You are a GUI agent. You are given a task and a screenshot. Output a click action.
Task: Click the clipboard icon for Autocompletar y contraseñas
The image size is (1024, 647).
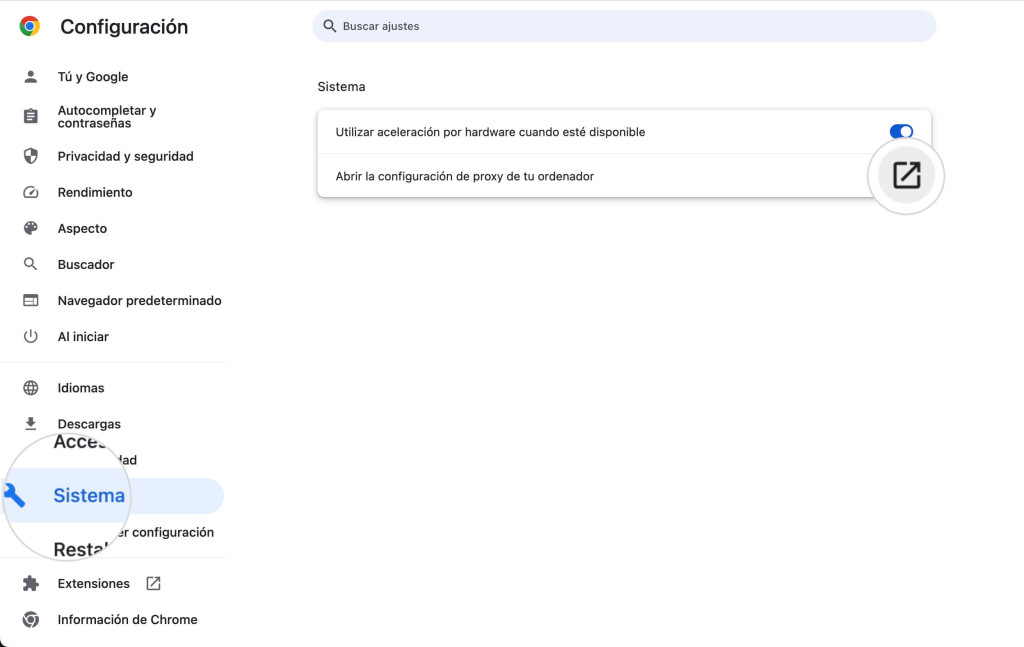[31, 116]
